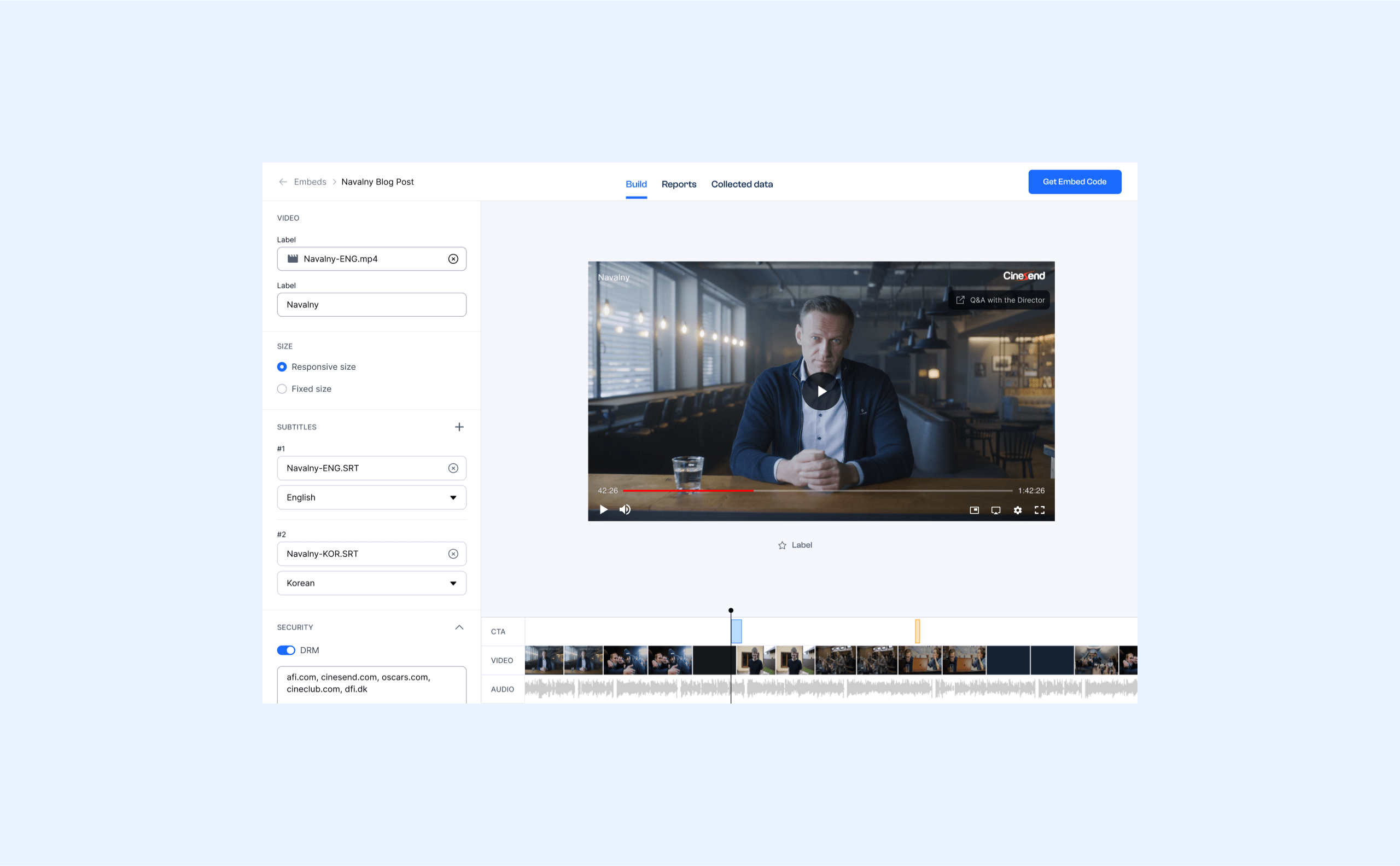Click the Navalny-KOR.SRT subtitle file field
This screenshot has width=1400, height=866.
click(372, 554)
